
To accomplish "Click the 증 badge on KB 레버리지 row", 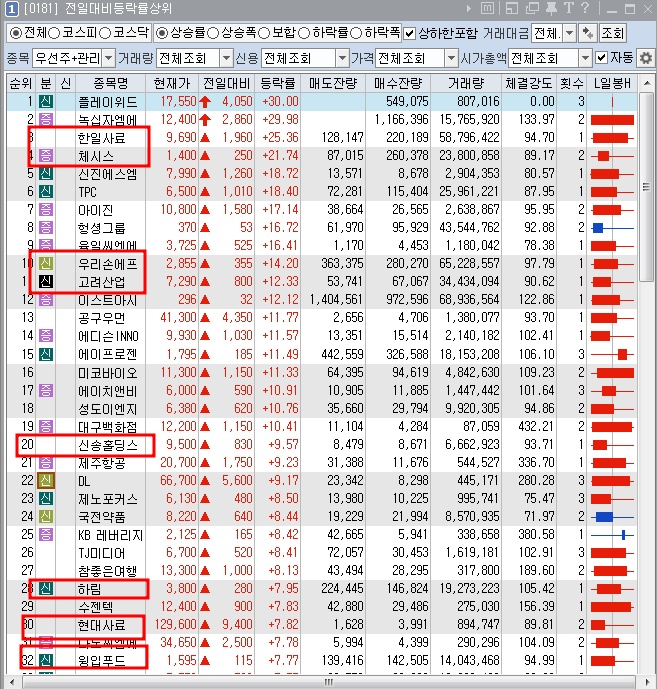I will (x=46, y=535).
